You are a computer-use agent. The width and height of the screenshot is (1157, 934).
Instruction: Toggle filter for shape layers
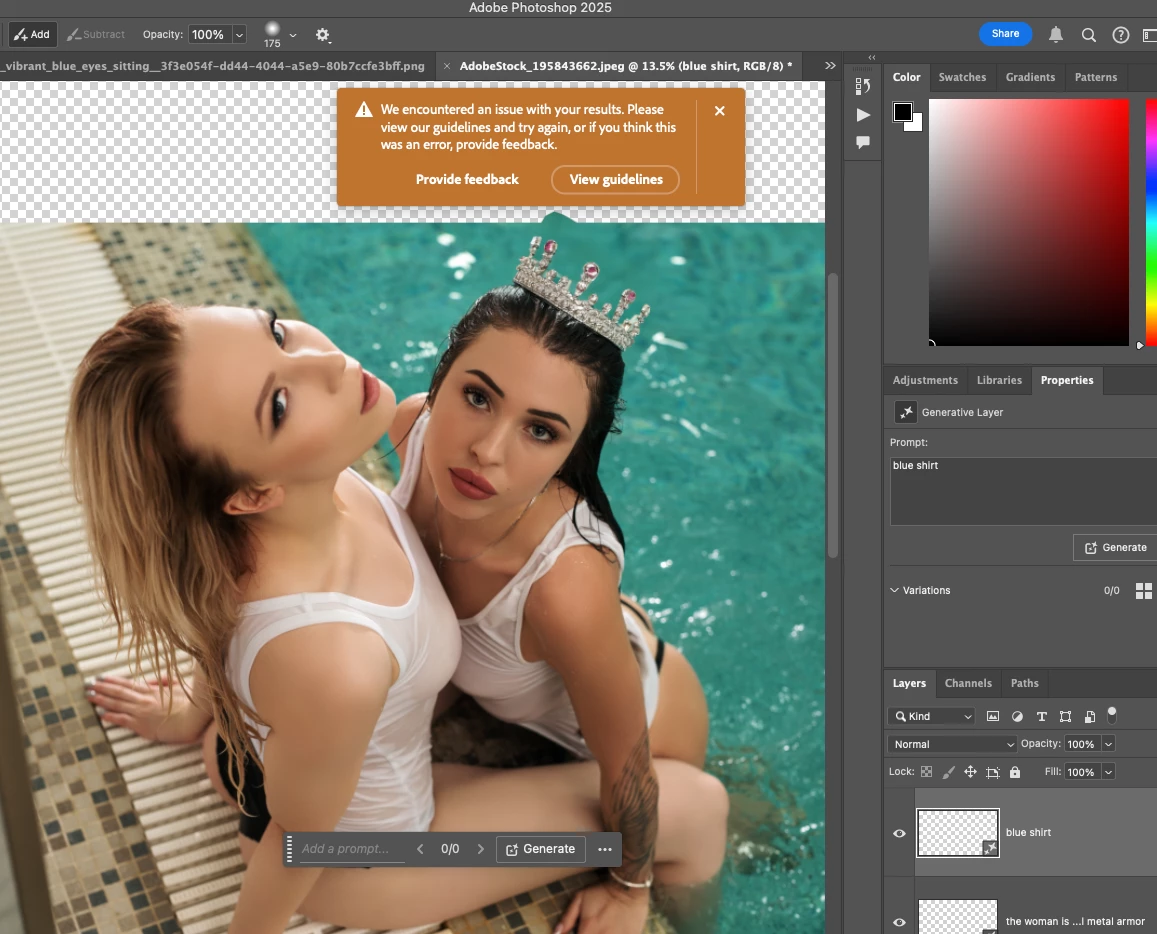1066,716
